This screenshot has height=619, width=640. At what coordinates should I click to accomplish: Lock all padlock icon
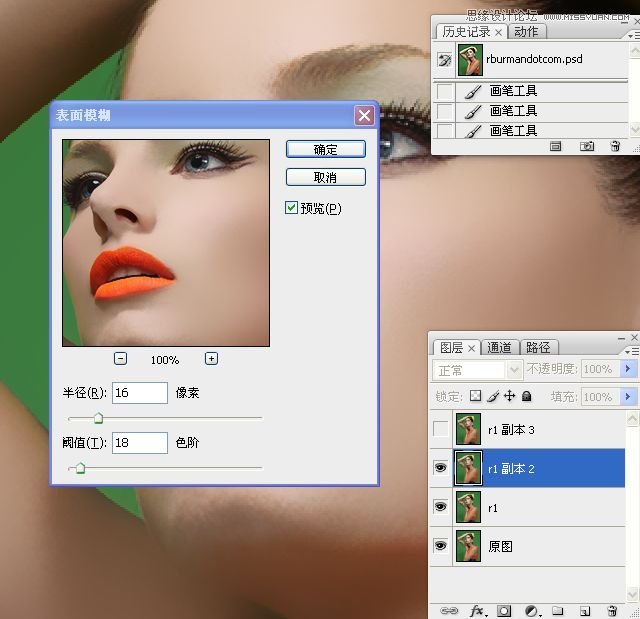(x=527, y=396)
